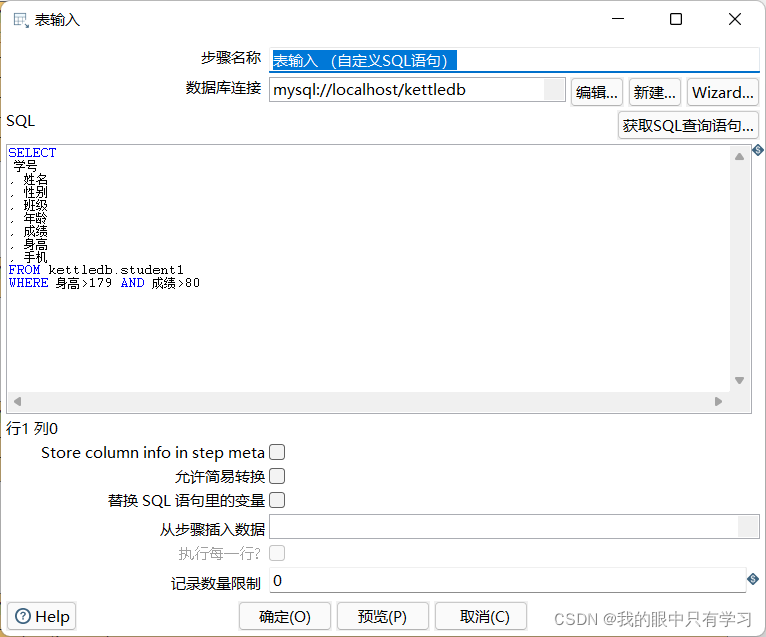This screenshot has height=637, width=766.
Task: Click the horizontal scrollbar right arrow
Action: tap(718, 401)
